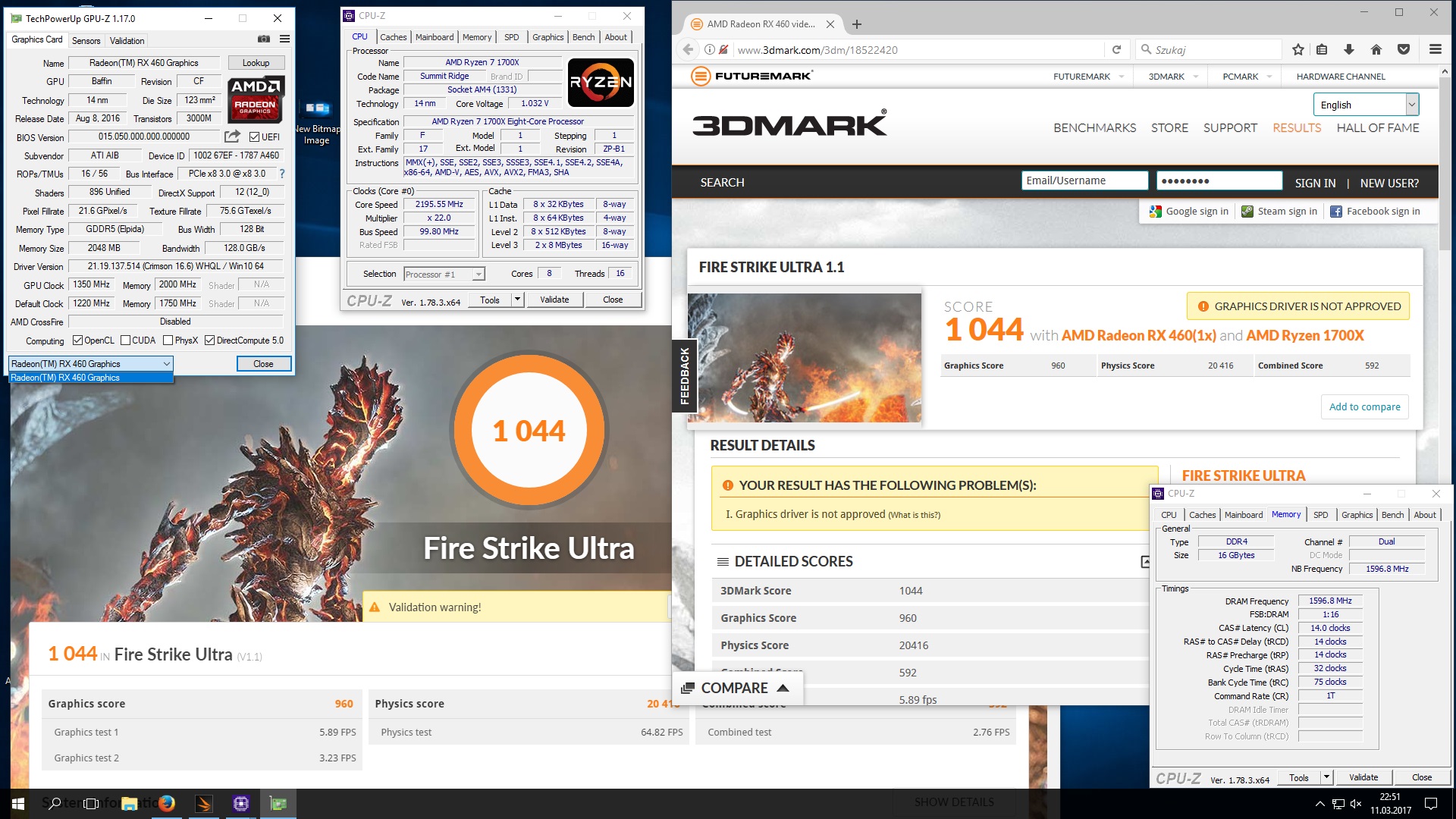Screen dimensions: 1456x819
Task: Open the notification center icon
Action: pyautogui.click(x=1431, y=804)
